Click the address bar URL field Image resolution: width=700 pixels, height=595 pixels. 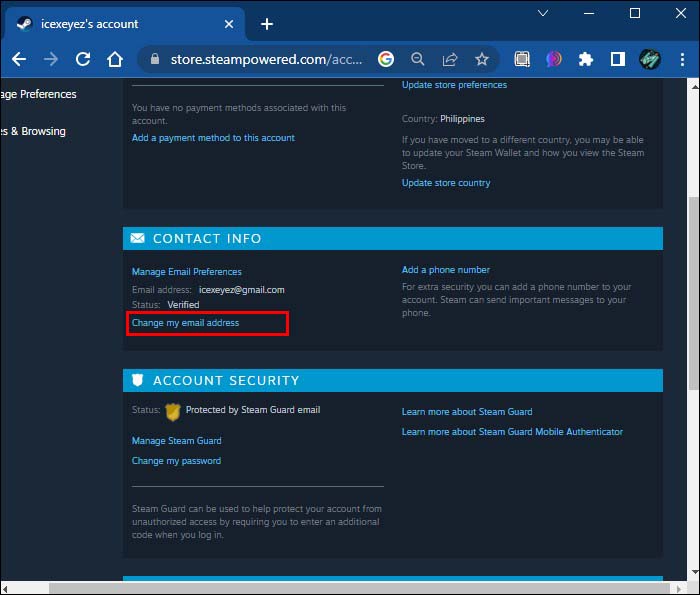tap(266, 59)
